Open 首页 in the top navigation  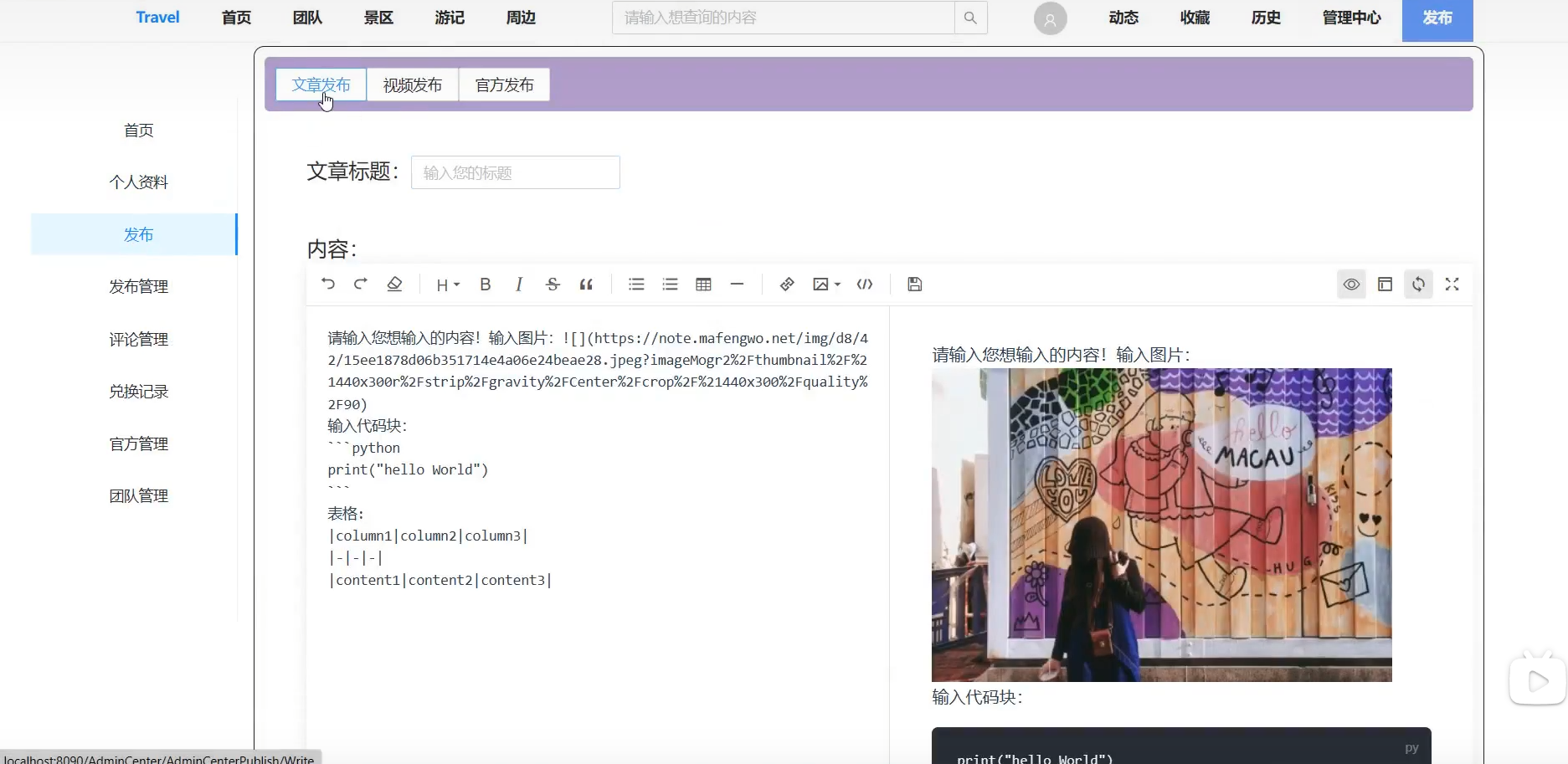[236, 18]
